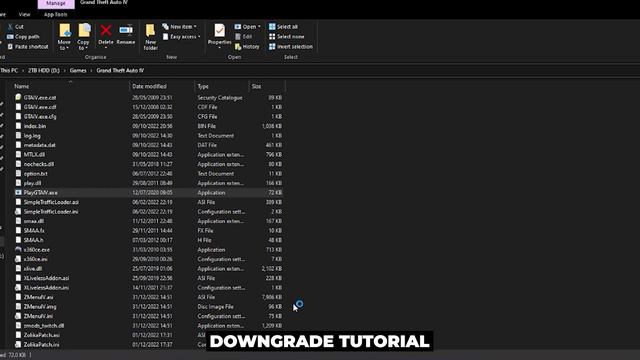The width and height of the screenshot is (640, 360).
Task: Select the file named option.txt
Action: click(36, 173)
